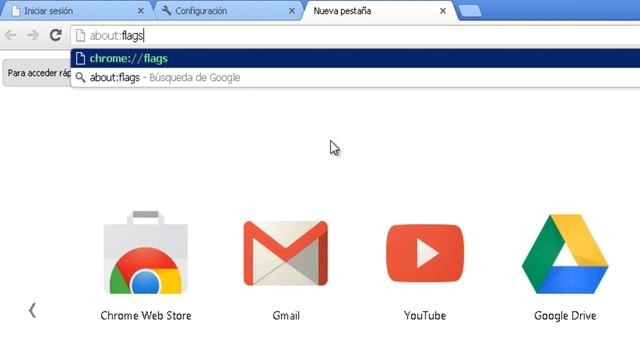Go back with the back arrow
This screenshot has width=640, height=360.
[x=11, y=36]
